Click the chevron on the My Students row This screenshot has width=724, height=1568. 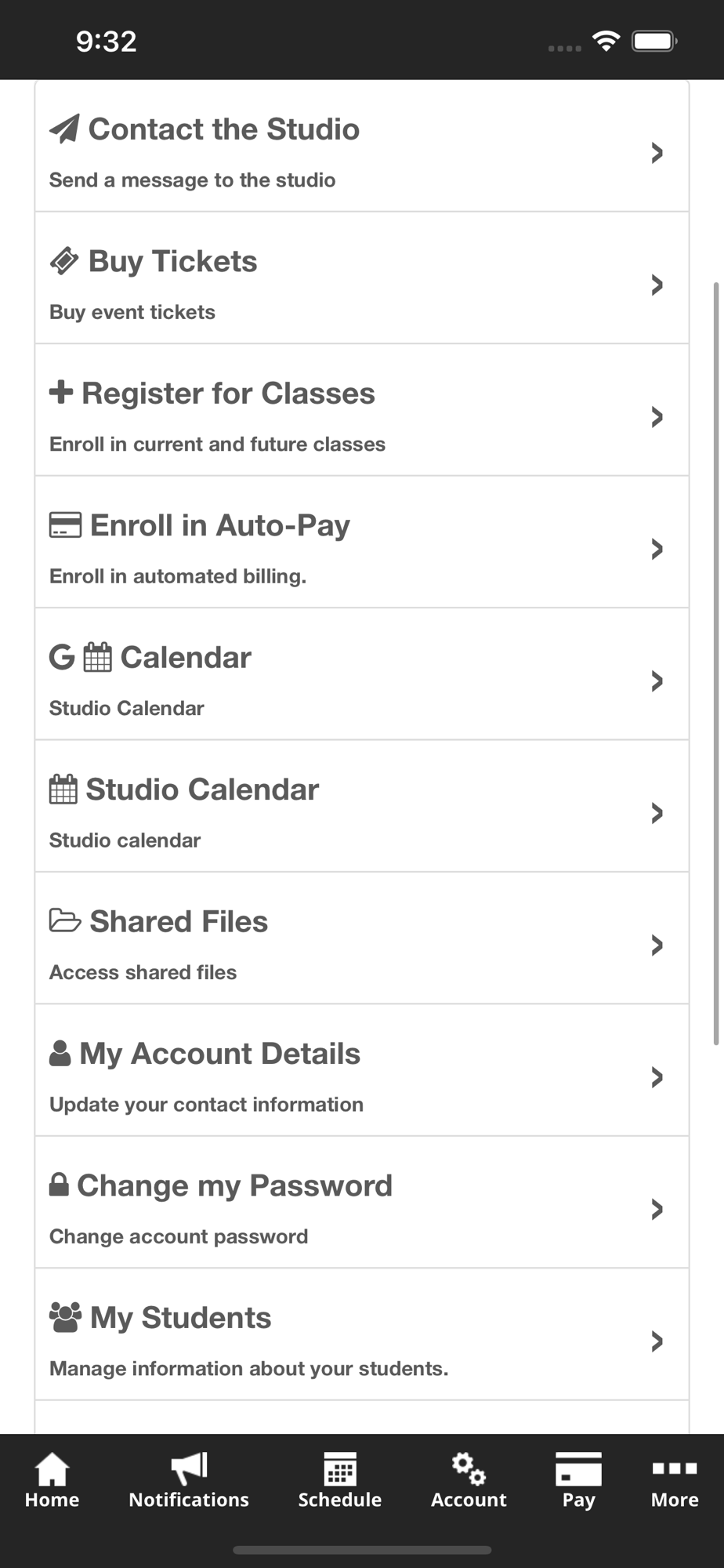(x=657, y=1341)
